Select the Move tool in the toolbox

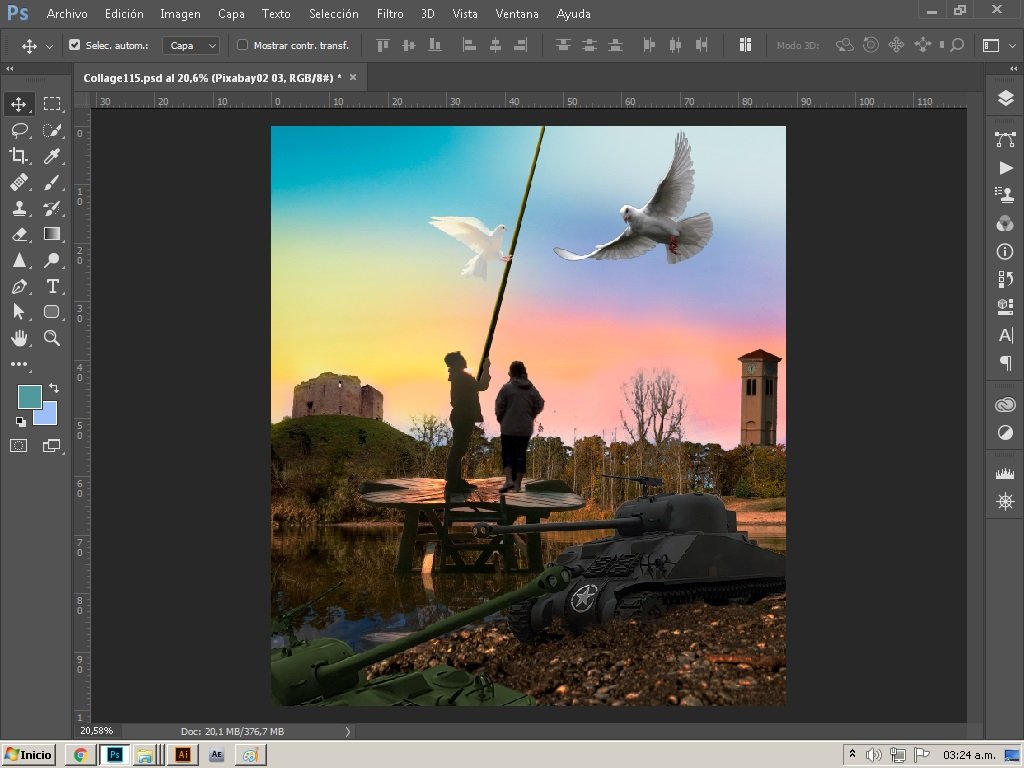(x=18, y=104)
